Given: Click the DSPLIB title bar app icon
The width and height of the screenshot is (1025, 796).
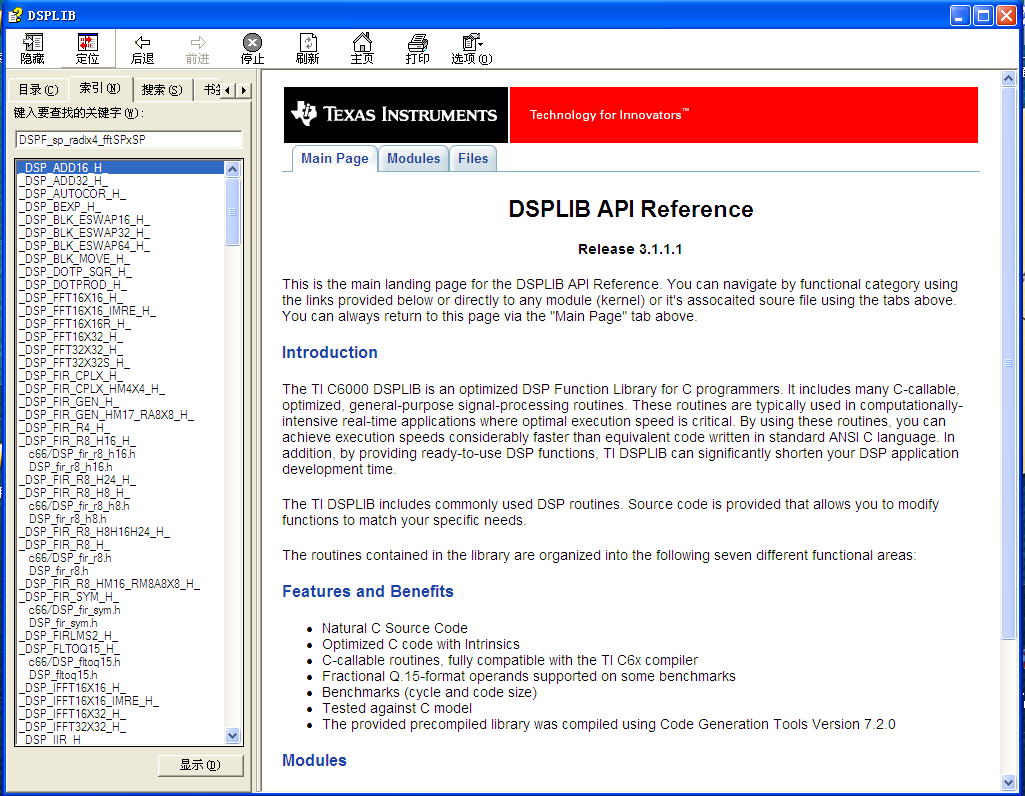Looking at the screenshot, I should point(15,15).
